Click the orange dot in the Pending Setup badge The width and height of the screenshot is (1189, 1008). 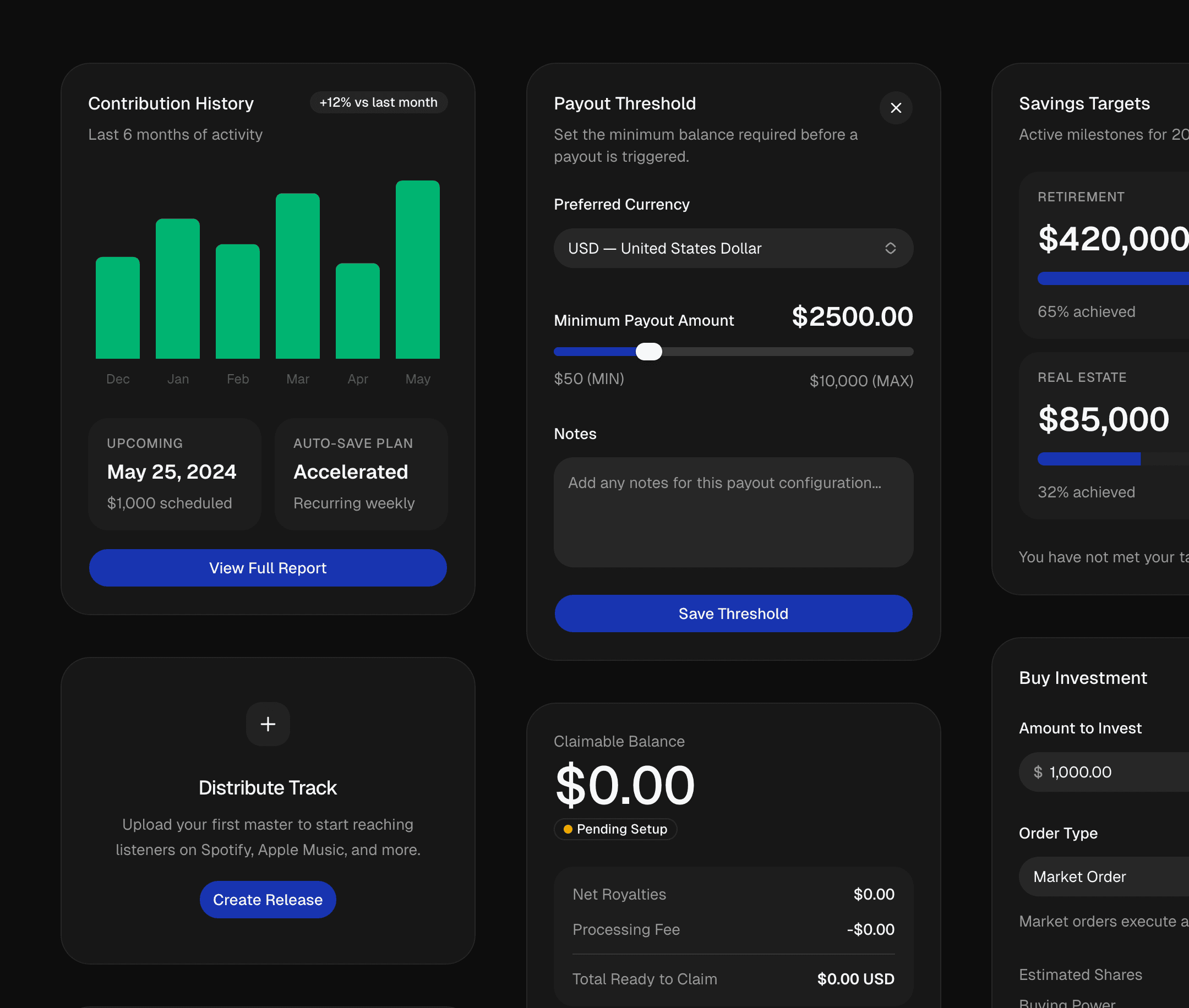pyautogui.click(x=568, y=829)
